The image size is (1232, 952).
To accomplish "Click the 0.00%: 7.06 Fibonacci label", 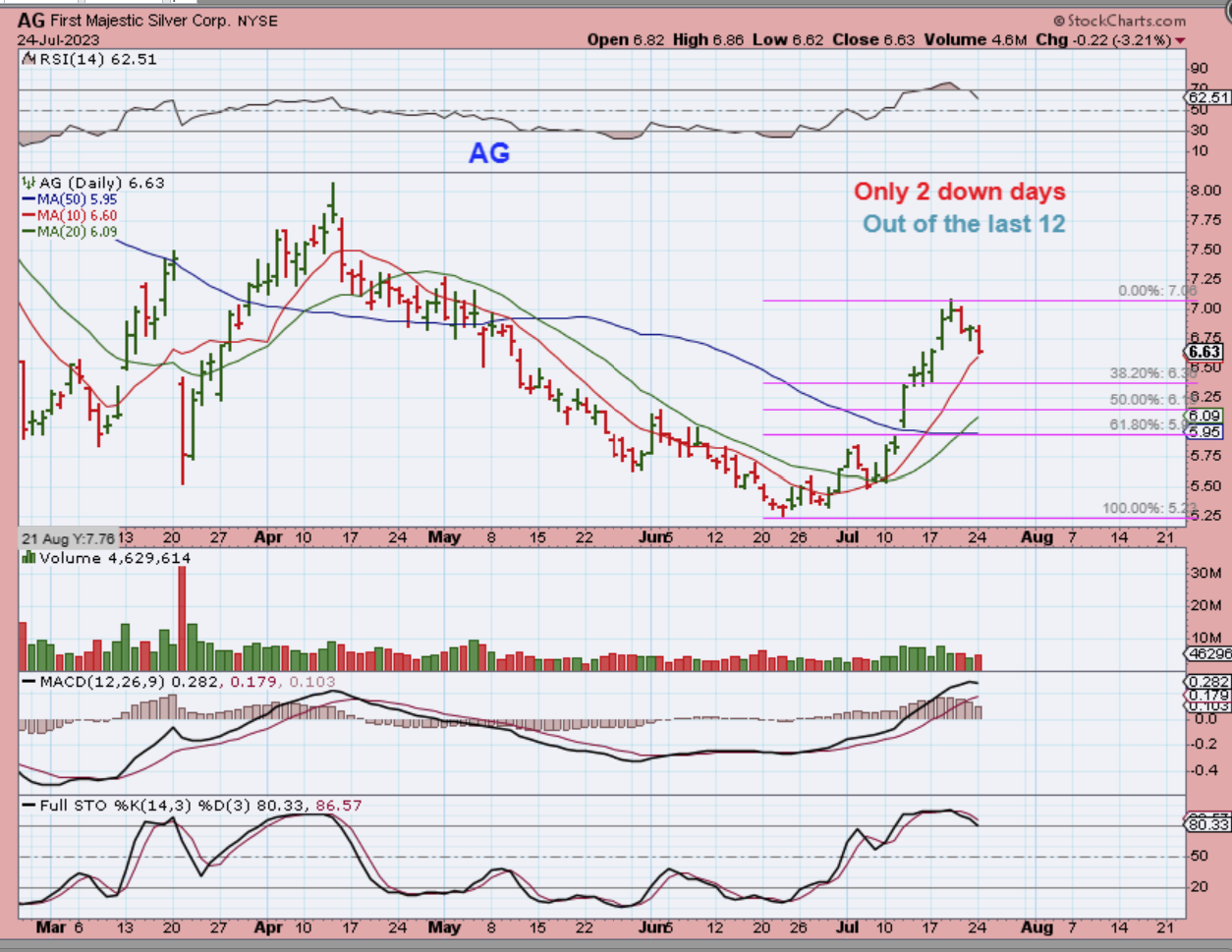I will [1156, 292].
